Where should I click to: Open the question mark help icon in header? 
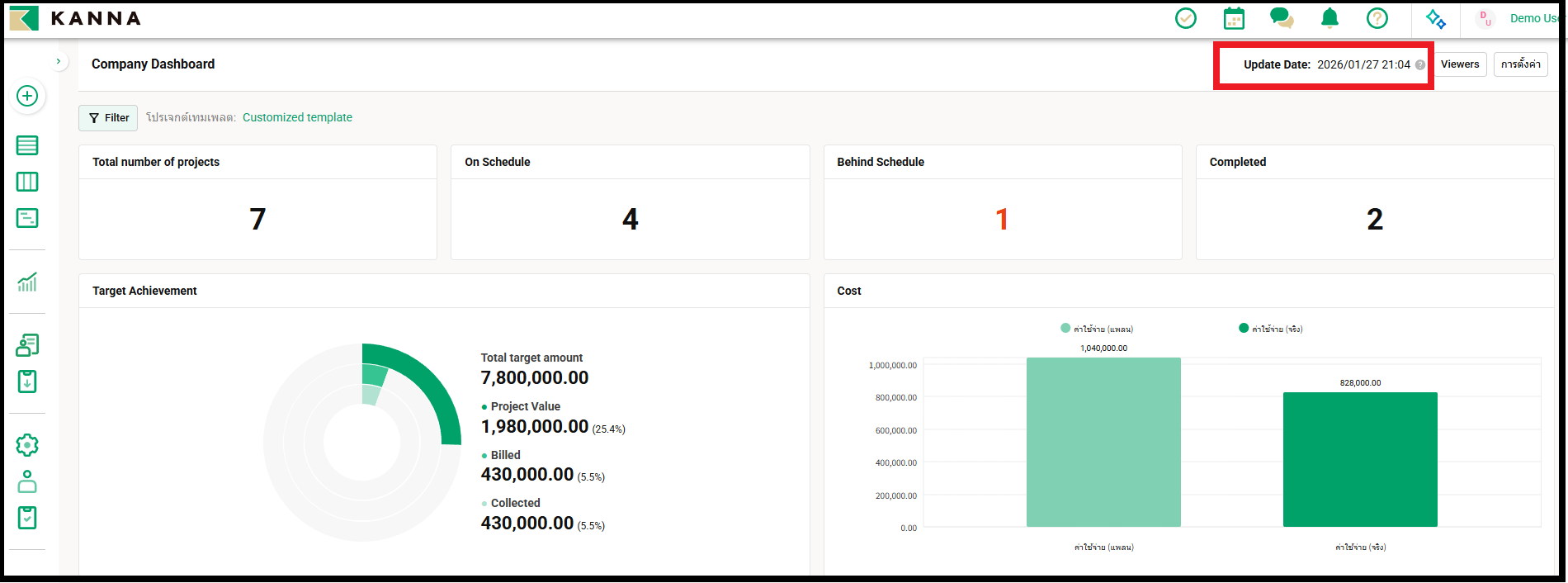[1377, 18]
